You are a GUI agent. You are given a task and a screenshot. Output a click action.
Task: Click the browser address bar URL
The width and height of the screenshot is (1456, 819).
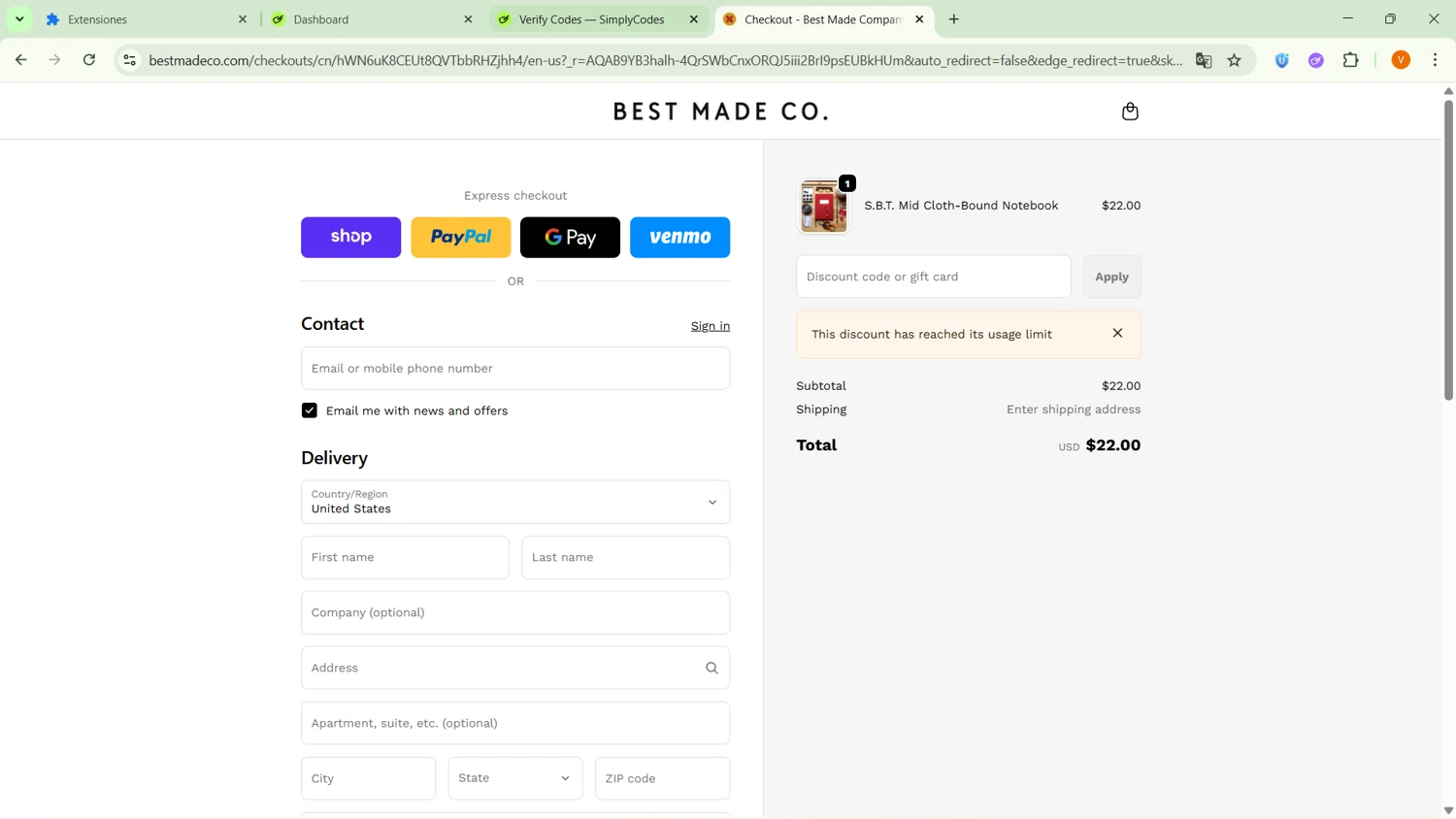click(x=665, y=60)
